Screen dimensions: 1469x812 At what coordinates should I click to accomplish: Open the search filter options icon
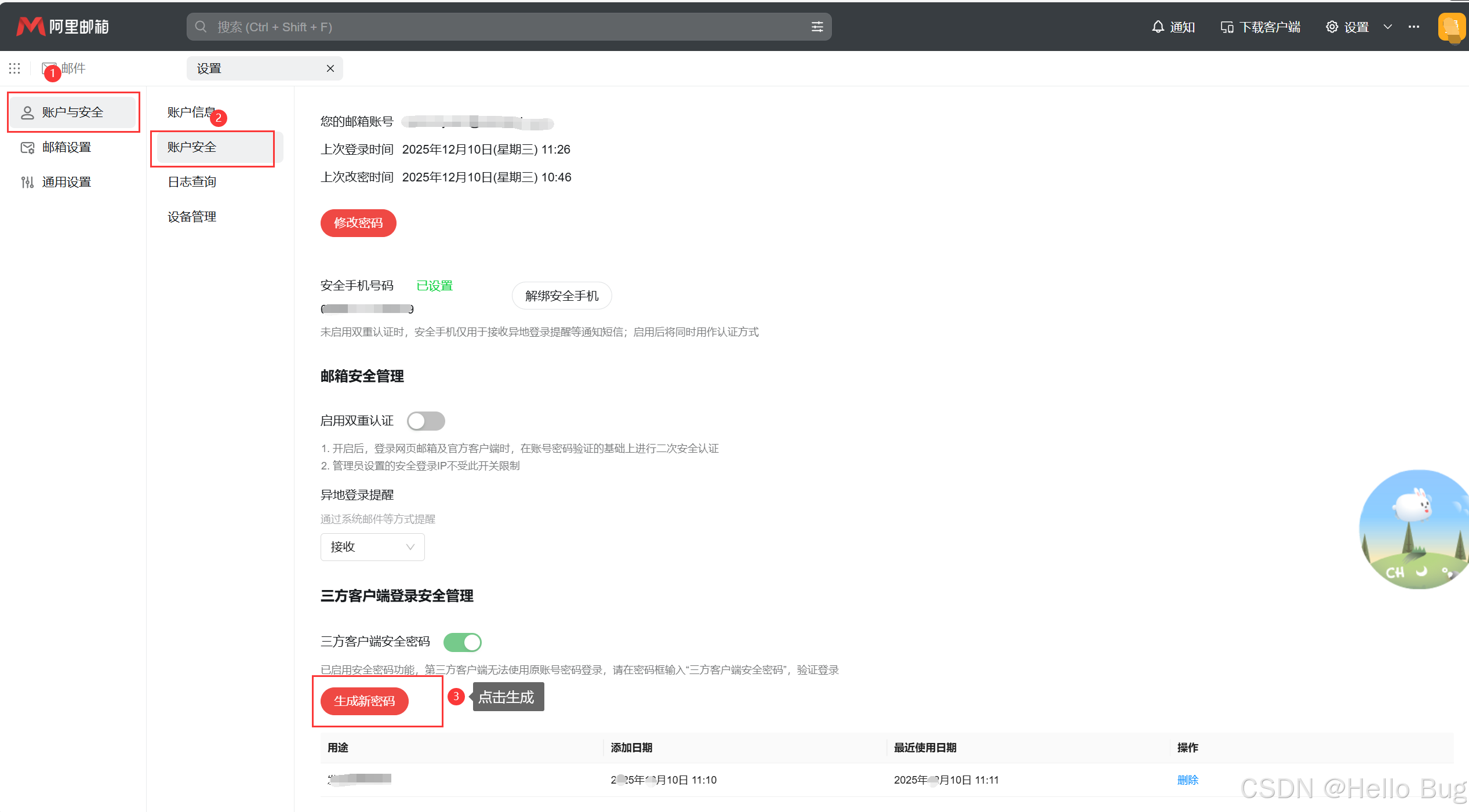pos(817,27)
